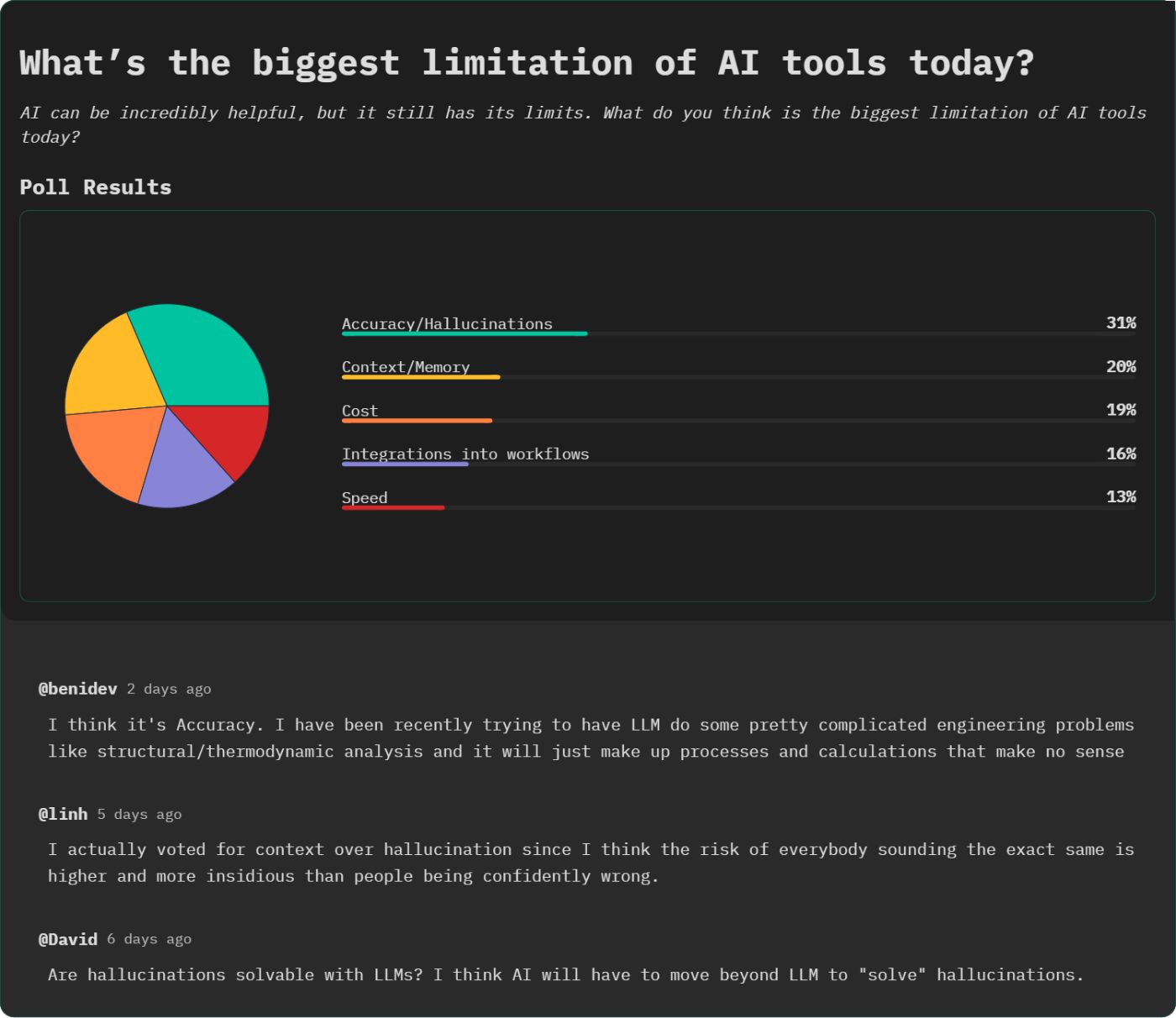Click the Cost poll option label
Viewport: 1176px width, 1018px height.
click(x=360, y=411)
